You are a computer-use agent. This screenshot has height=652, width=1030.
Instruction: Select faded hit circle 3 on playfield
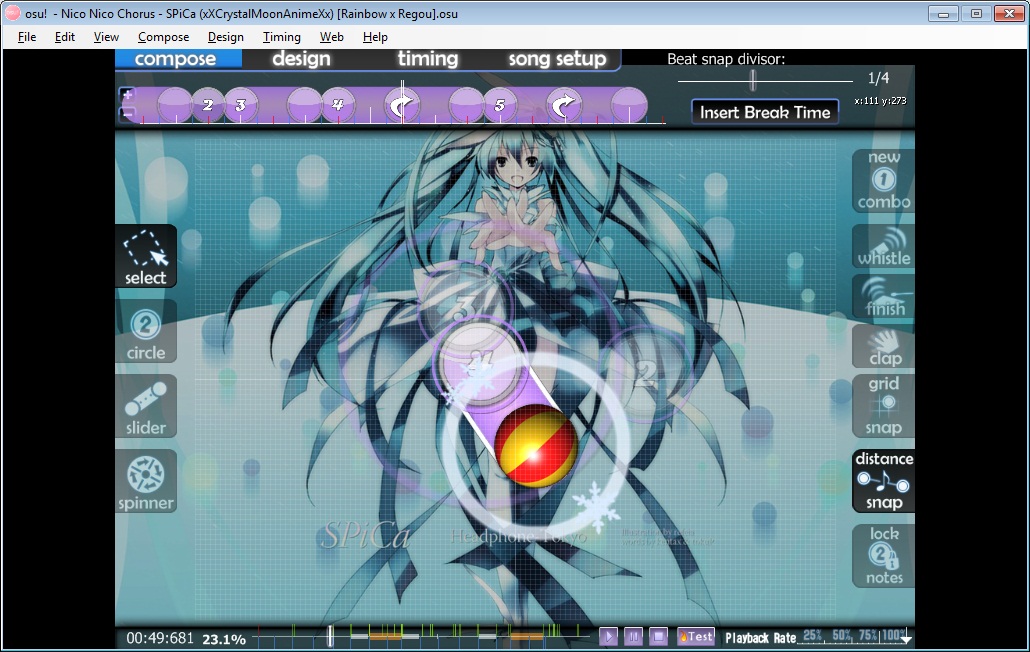[464, 306]
